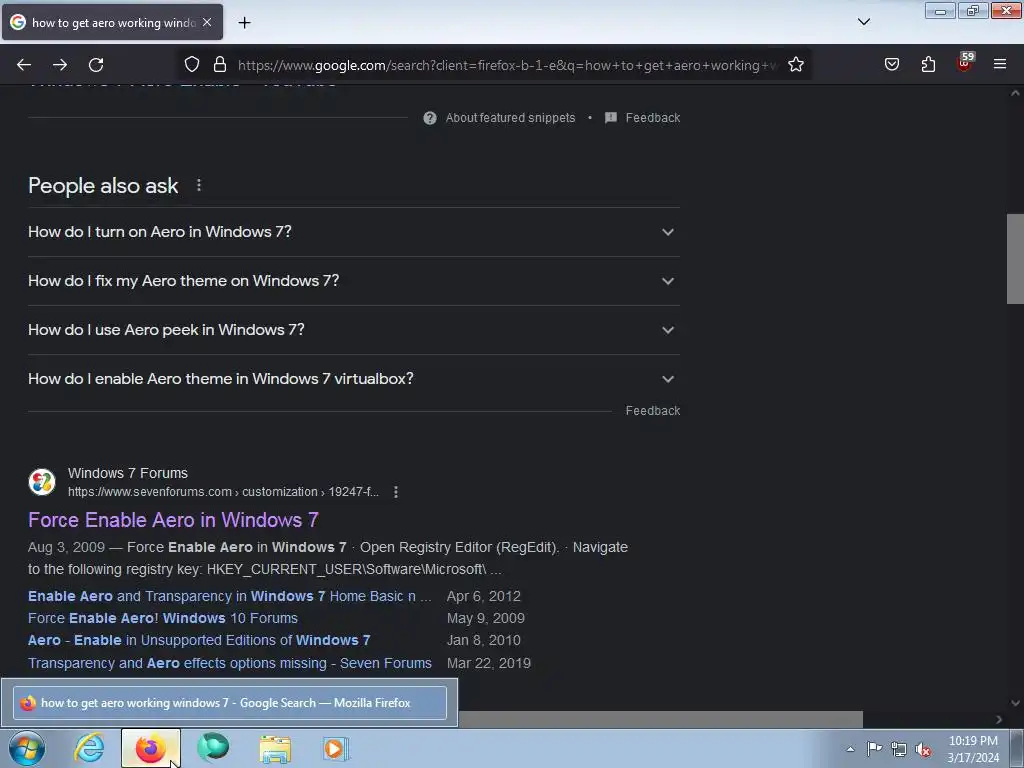Open the sevenforums.com result three-dot menu
The width and height of the screenshot is (1024, 768).
coord(396,492)
